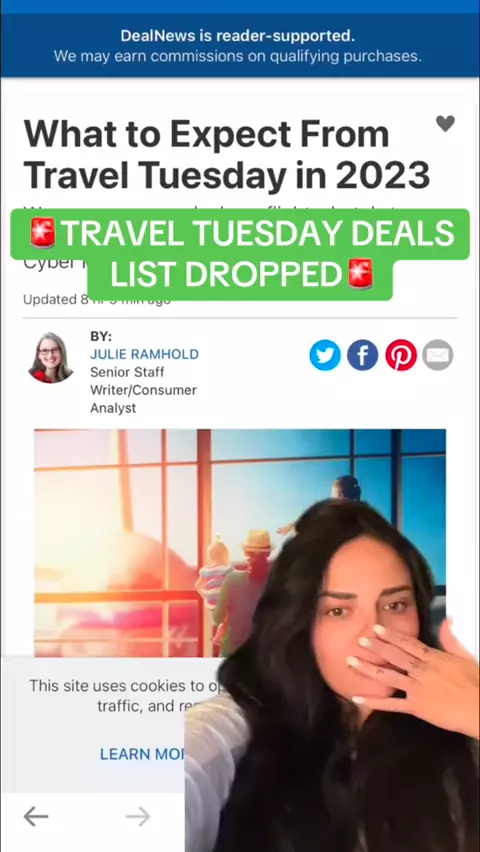
Task: Tap the commissions disclosure text
Action: [x=238, y=56]
